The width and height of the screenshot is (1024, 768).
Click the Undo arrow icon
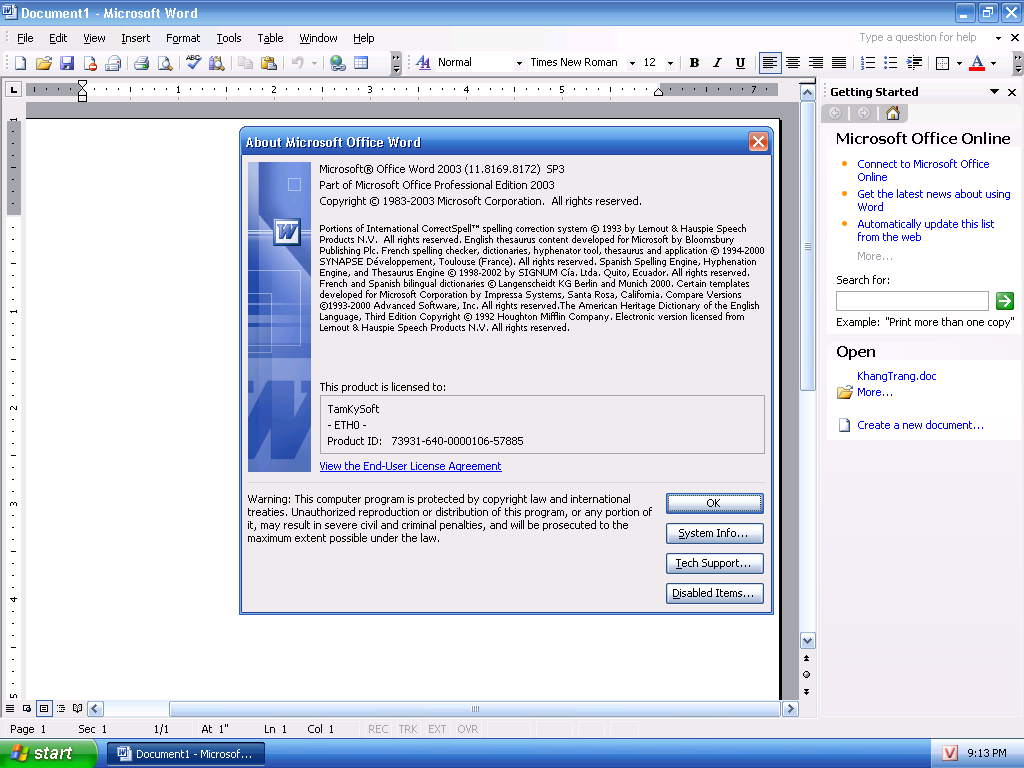pyautogui.click(x=298, y=63)
